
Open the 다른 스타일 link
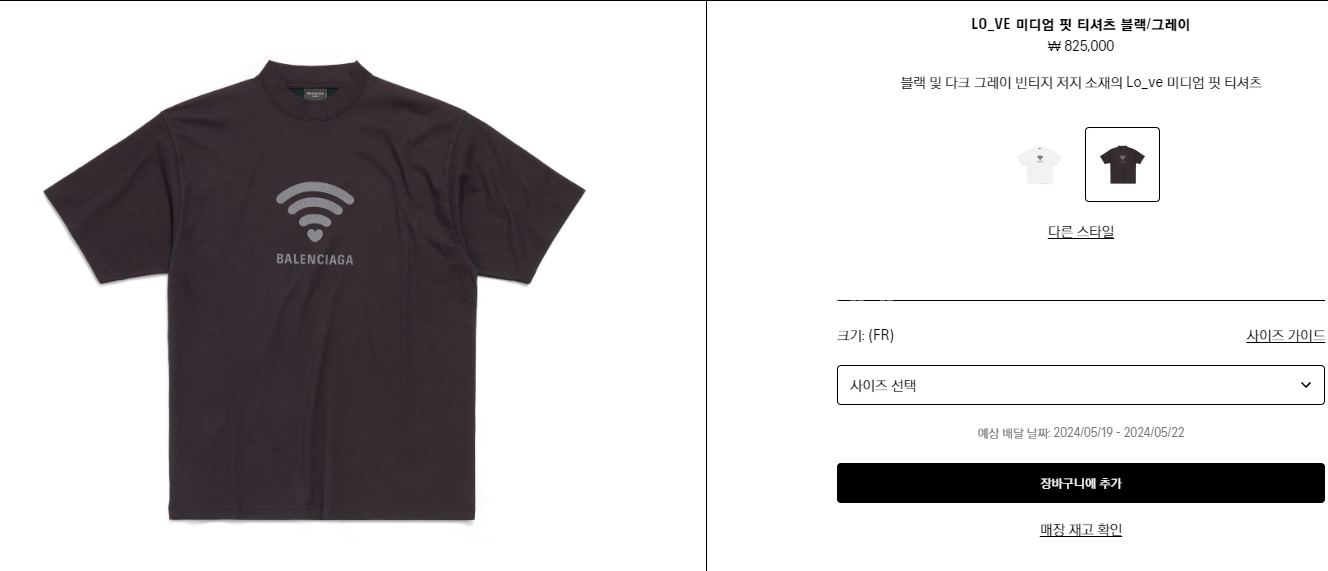click(x=1081, y=231)
